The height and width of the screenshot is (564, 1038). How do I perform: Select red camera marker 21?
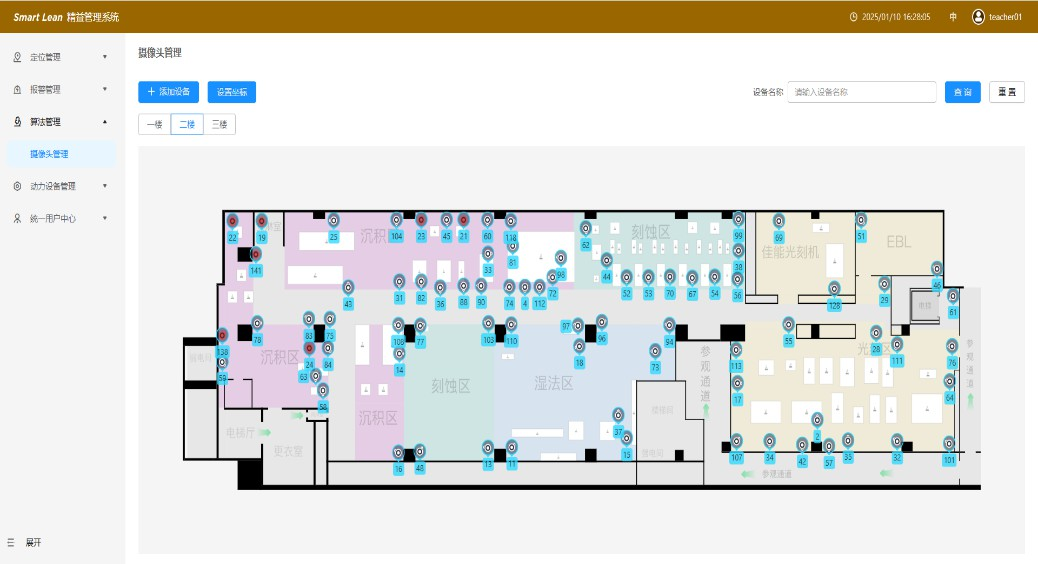click(463, 220)
